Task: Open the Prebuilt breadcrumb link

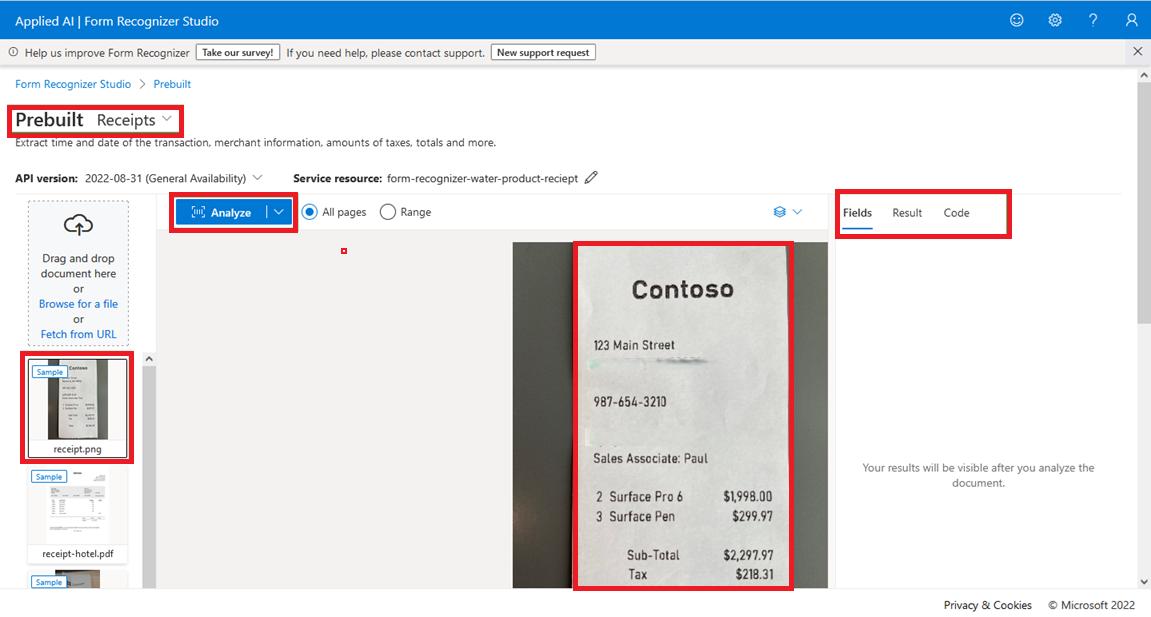Action: (x=172, y=84)
